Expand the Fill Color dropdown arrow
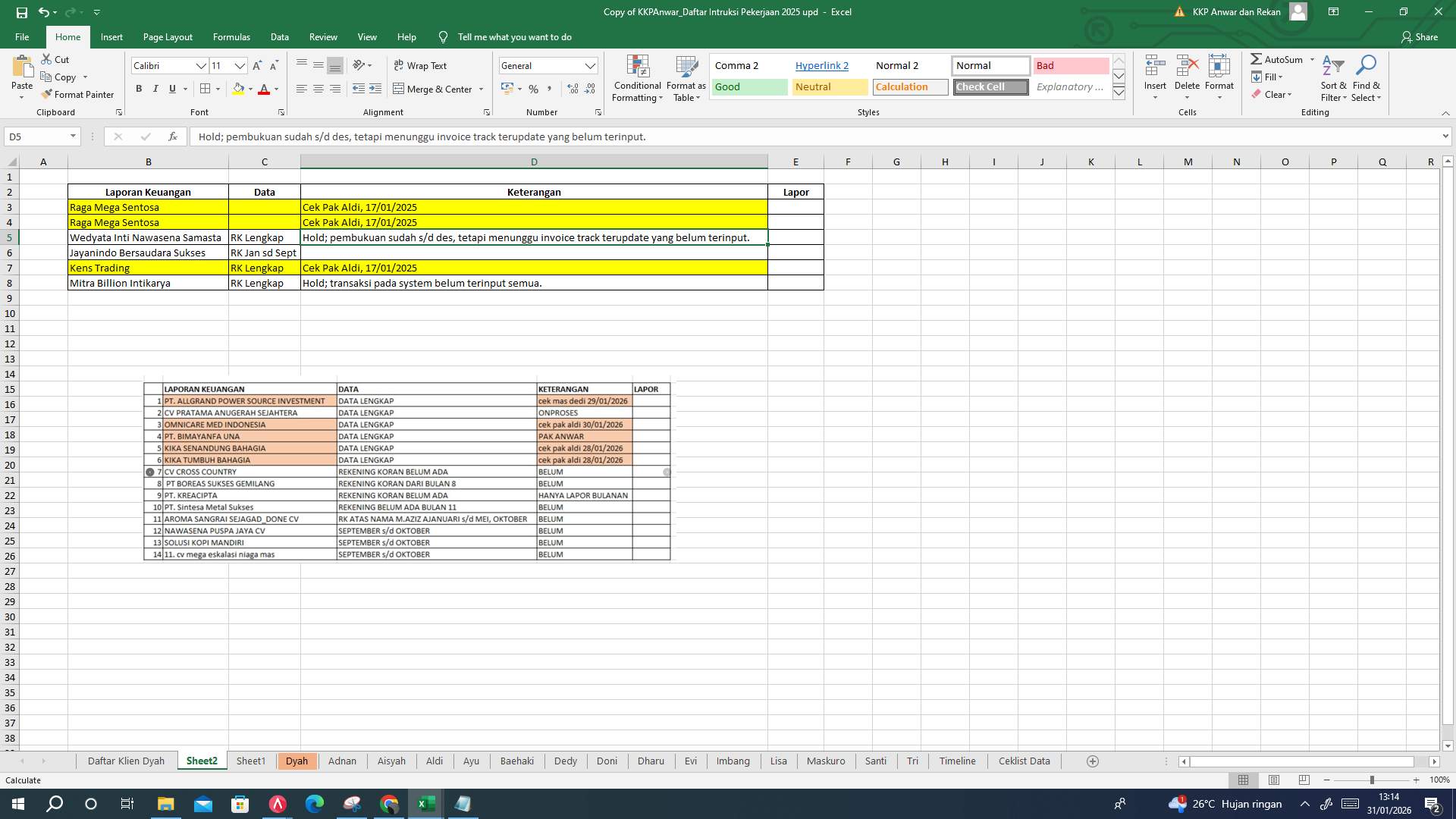Image resolution: width=1456 pixels, height=819 pixels. [x=250, y=89]
